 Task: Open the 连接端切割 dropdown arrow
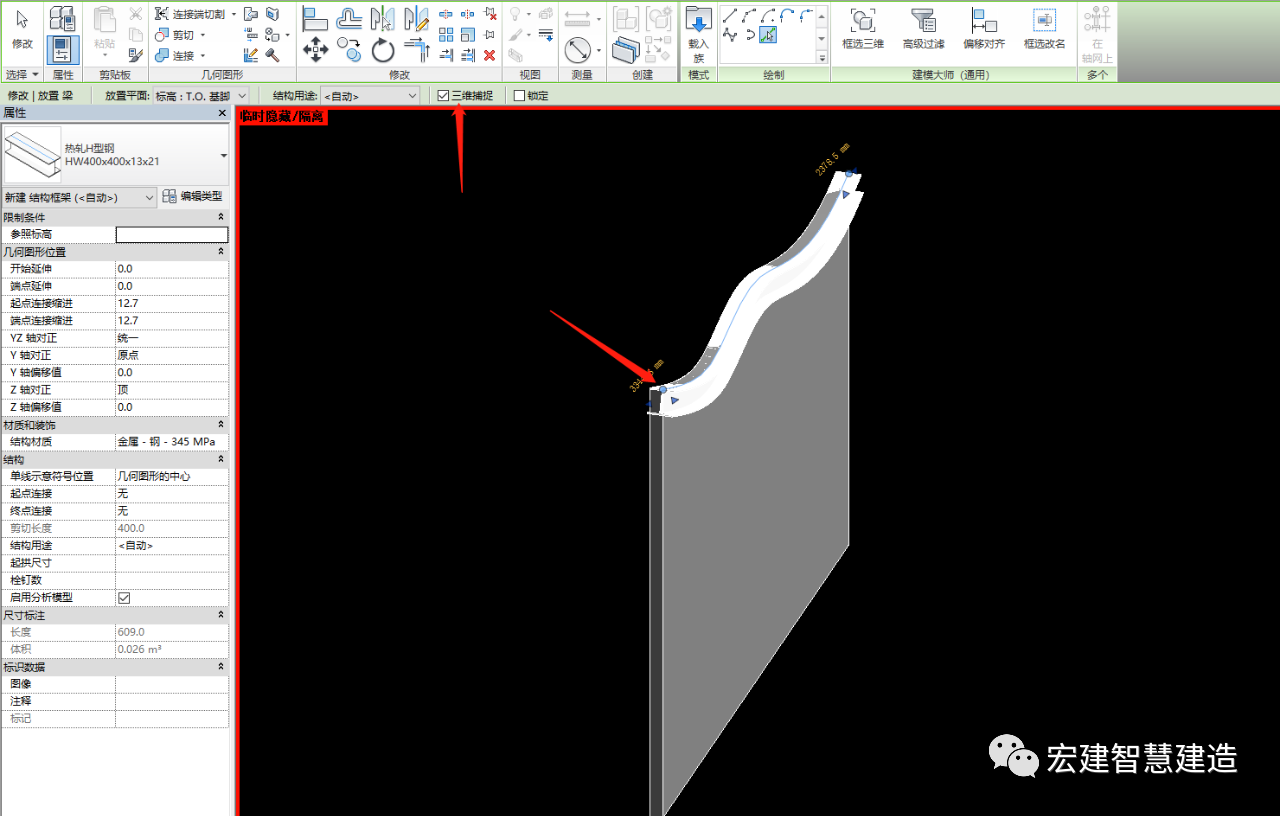(x=233, y=14)
